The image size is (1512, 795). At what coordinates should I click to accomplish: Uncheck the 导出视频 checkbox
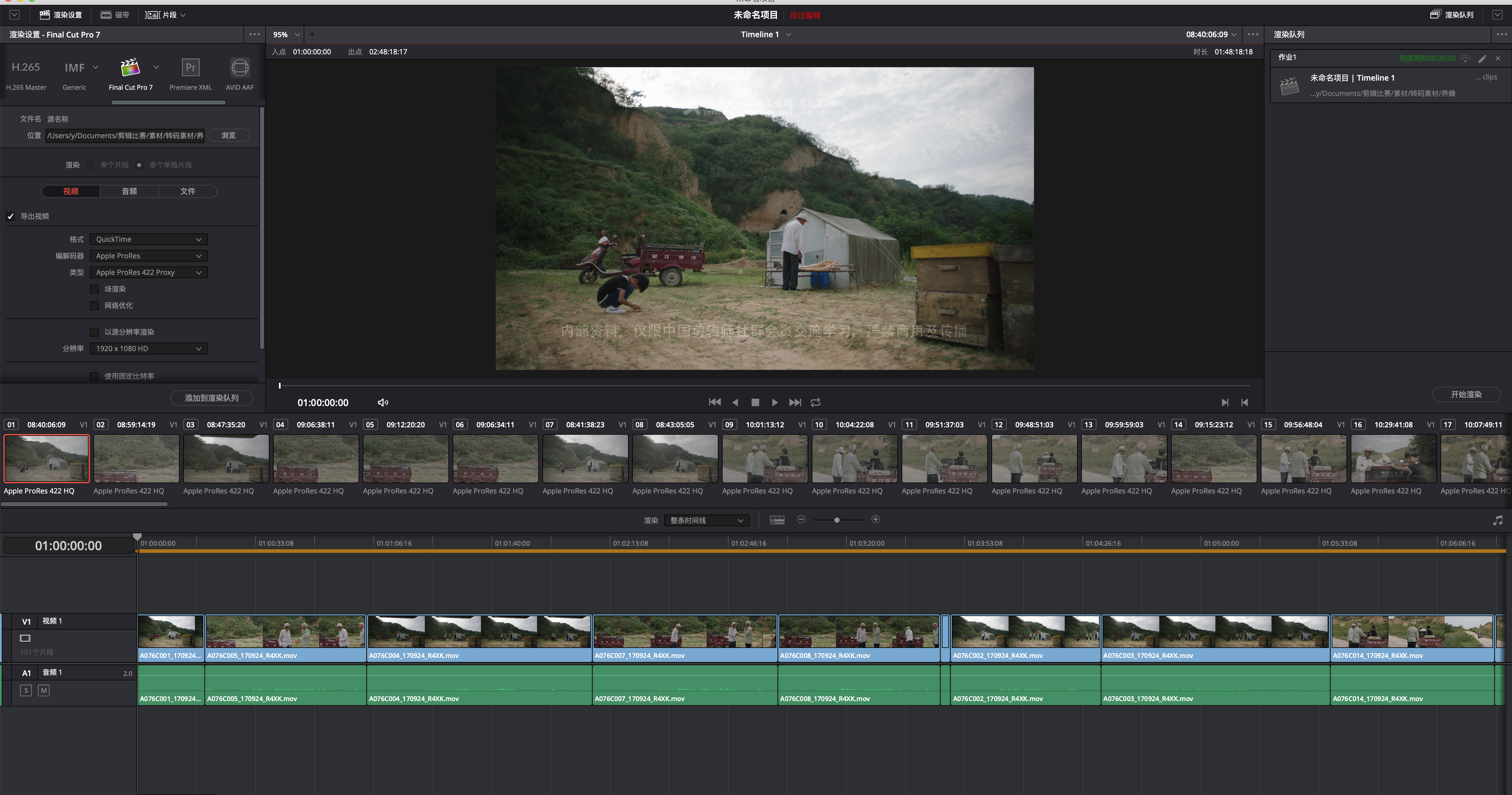(x=11, y=216)
